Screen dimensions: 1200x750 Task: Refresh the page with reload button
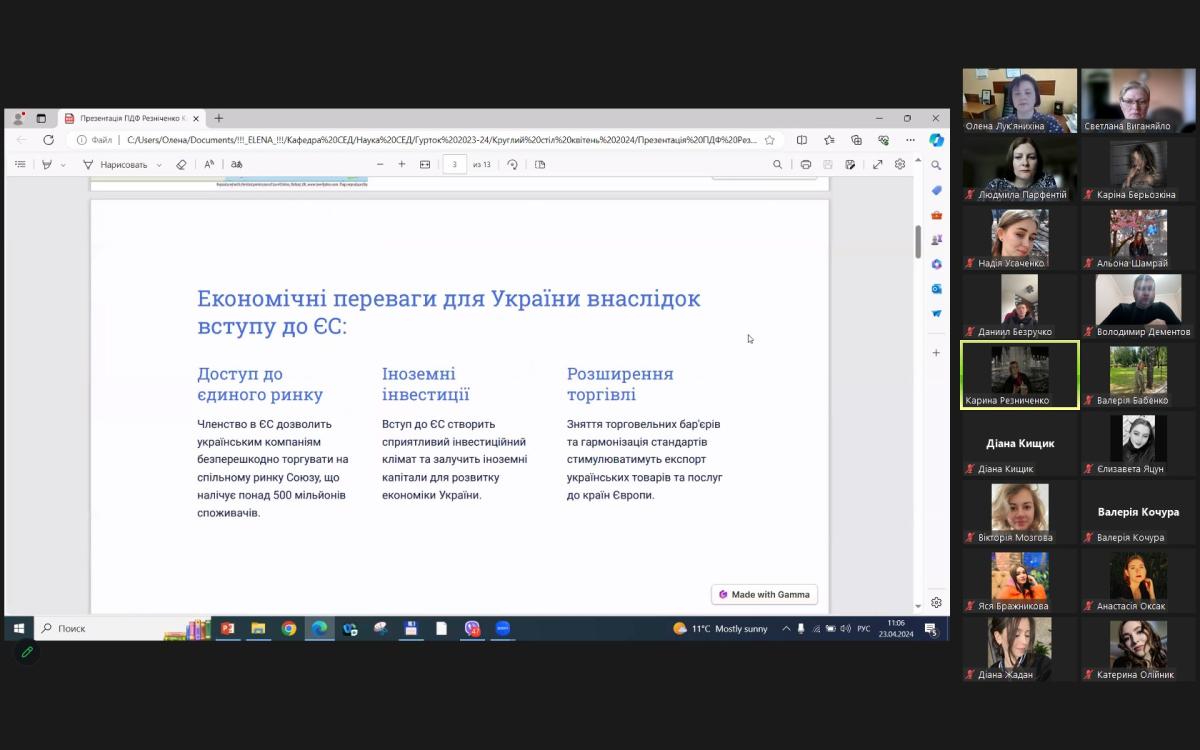pos(48,140)
